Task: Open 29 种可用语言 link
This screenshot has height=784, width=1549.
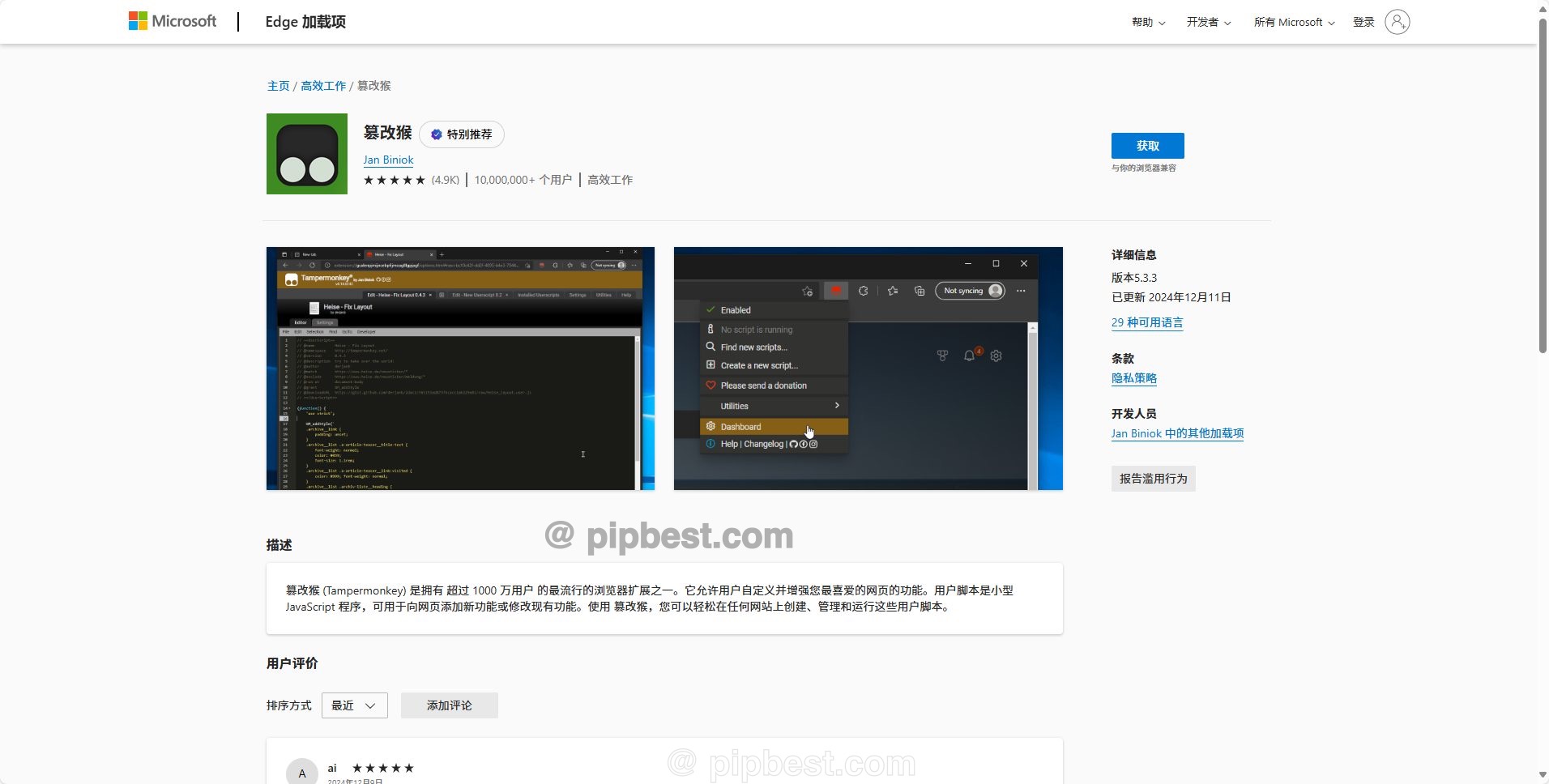Action: (x=1147, y=322)
